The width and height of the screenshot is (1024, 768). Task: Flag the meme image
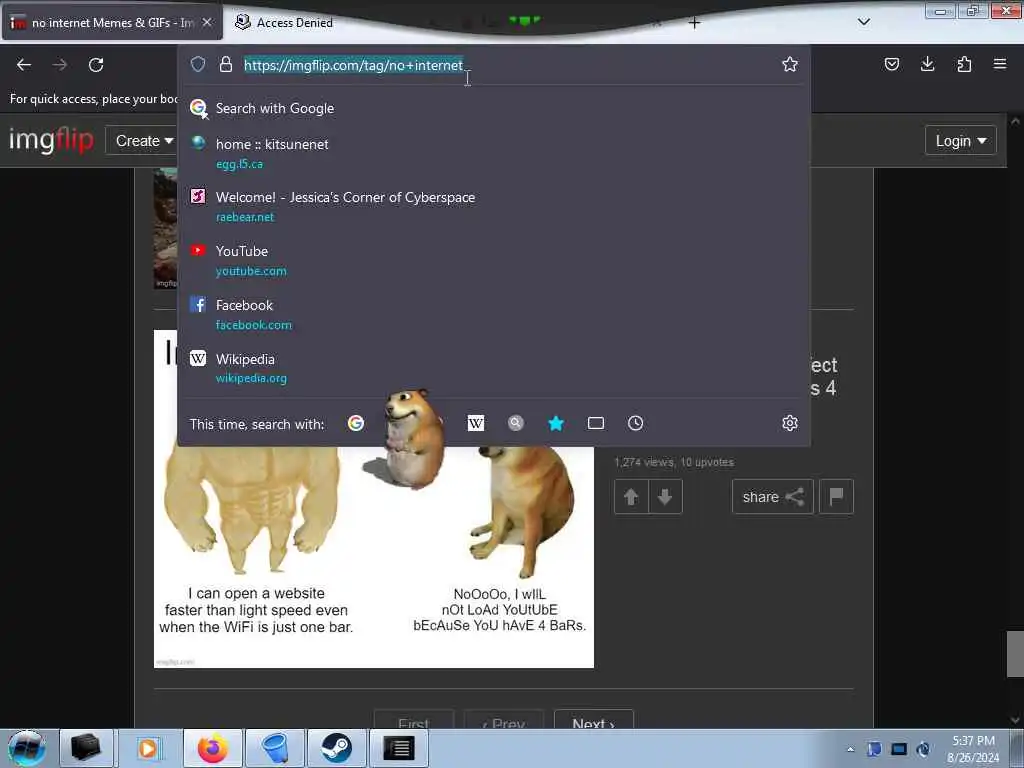pyautogui.click(x=836, y=497)
